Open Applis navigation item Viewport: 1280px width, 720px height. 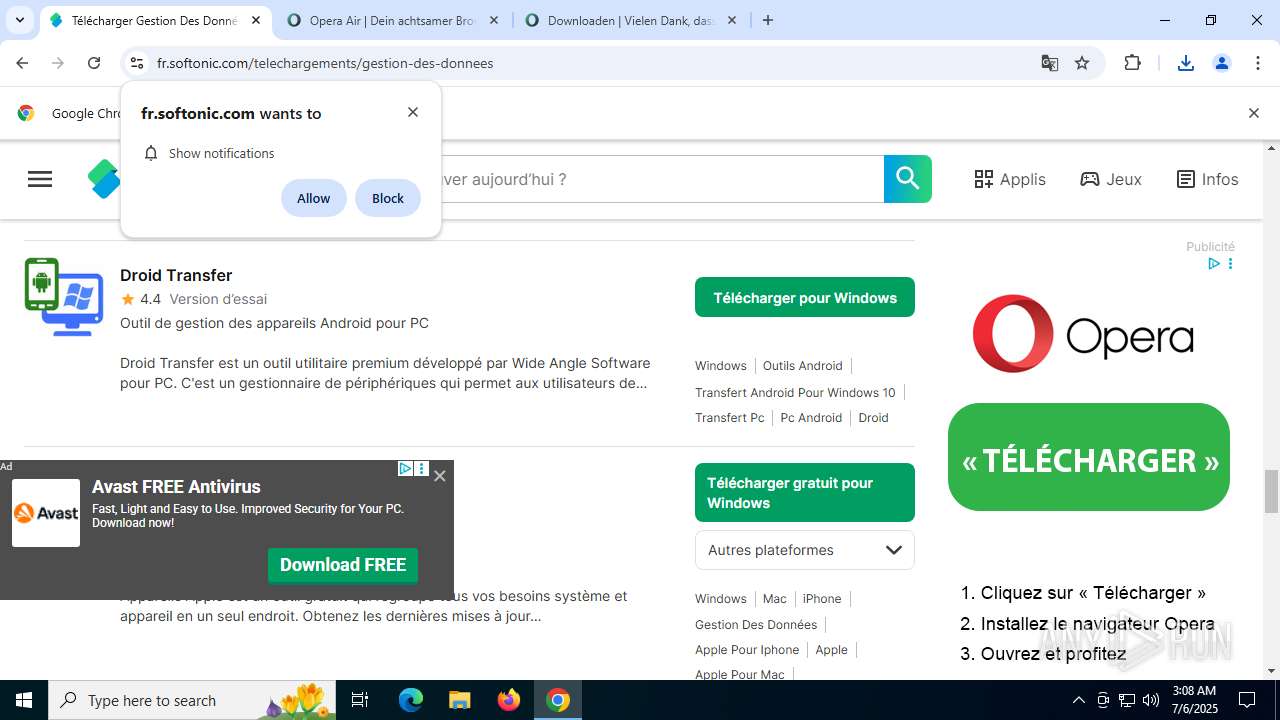(1010, 179)
